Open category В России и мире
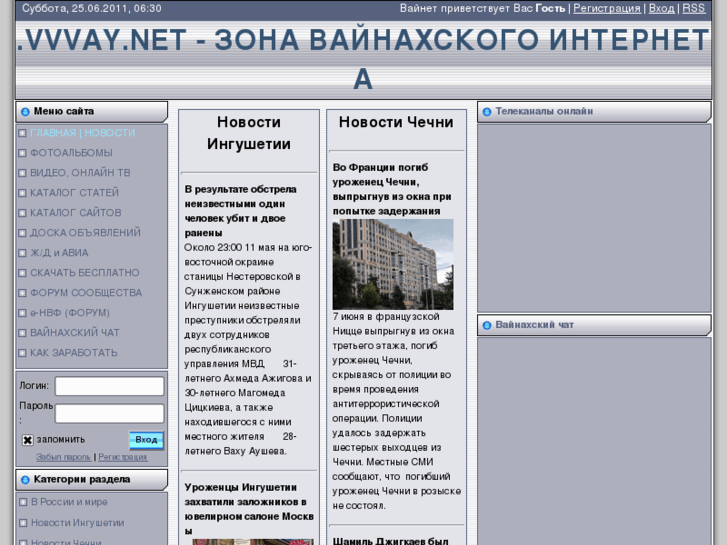 point(69,502)
